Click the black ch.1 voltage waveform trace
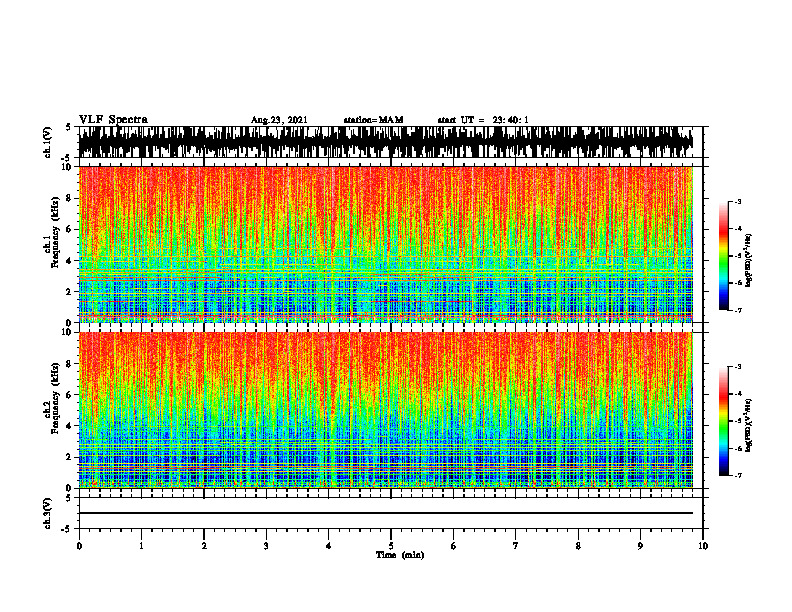Image resolution: width=792 pixels, height=612 pixels. [x=385, y=142]
